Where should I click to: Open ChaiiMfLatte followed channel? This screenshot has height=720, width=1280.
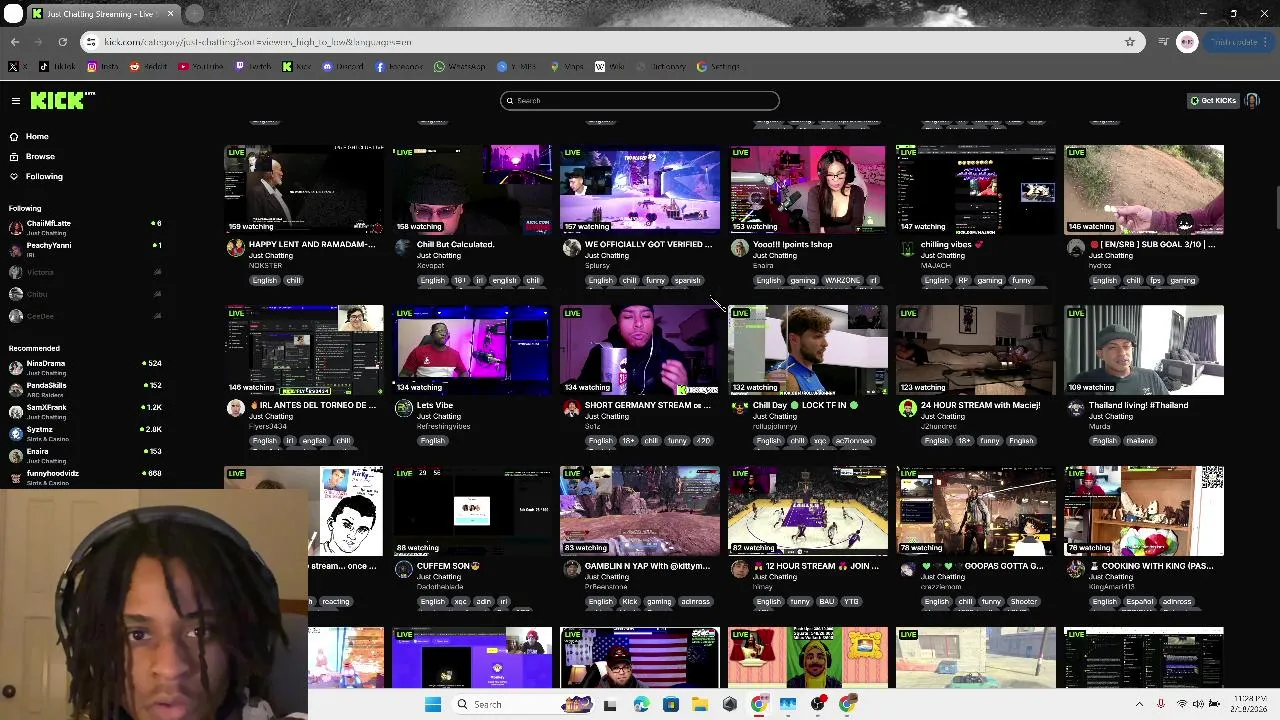tap(85, 227)
